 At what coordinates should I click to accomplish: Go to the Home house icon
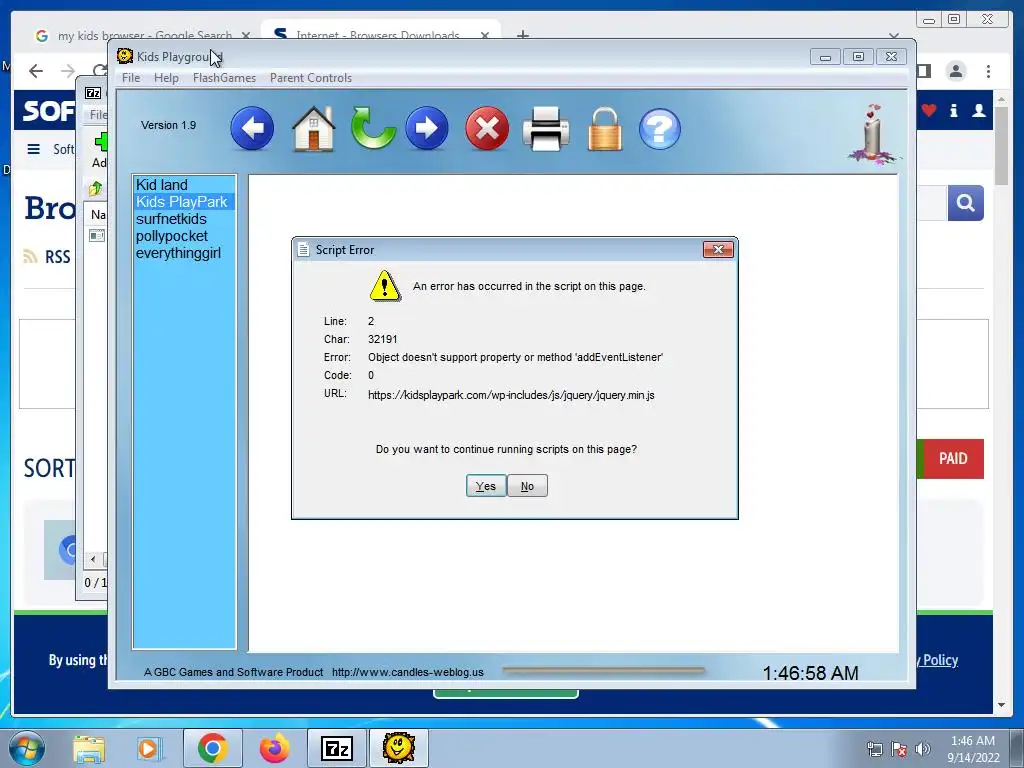(313, 129)
